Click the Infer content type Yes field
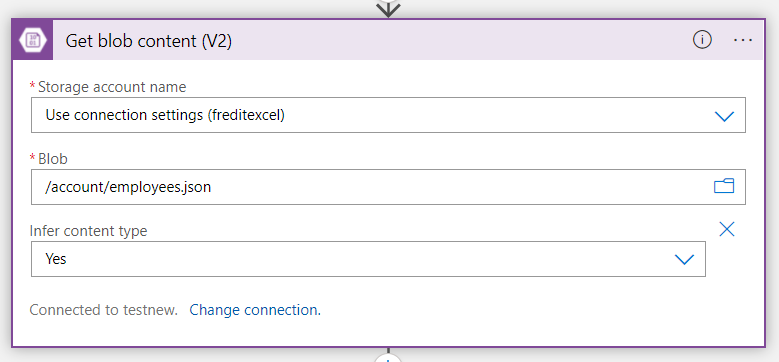Image resolution: width=779 pixels, height=362 pixels. coord(368,259)
